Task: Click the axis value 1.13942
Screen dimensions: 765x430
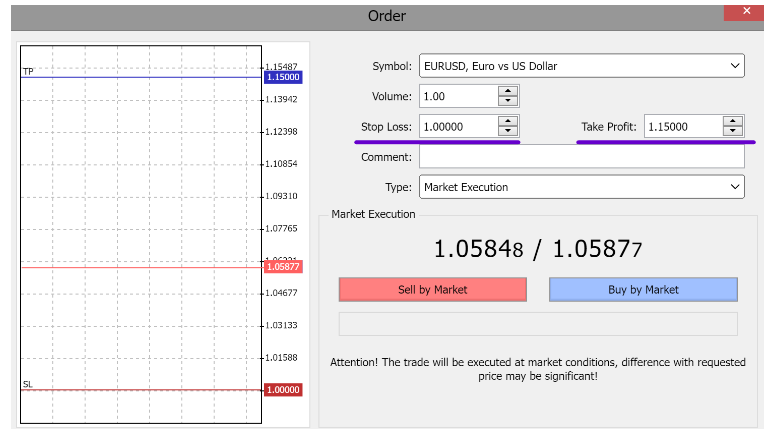Action: (282, 99)
